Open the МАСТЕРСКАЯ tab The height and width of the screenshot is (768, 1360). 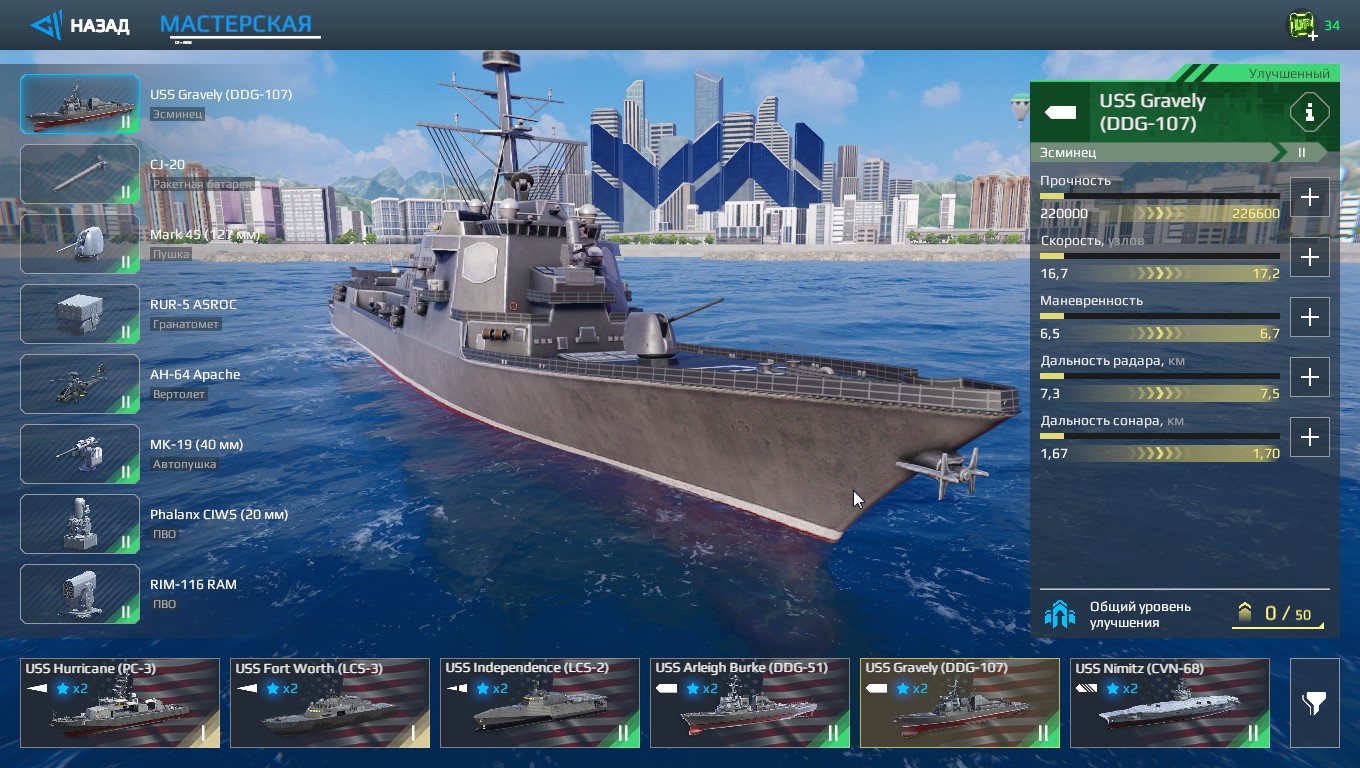point(237,25)
